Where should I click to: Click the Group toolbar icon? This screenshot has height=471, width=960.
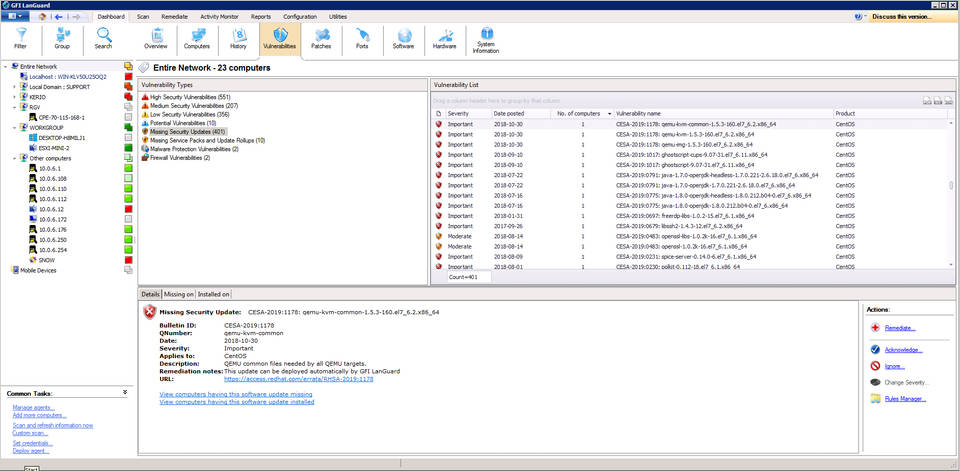coord(62,37)
